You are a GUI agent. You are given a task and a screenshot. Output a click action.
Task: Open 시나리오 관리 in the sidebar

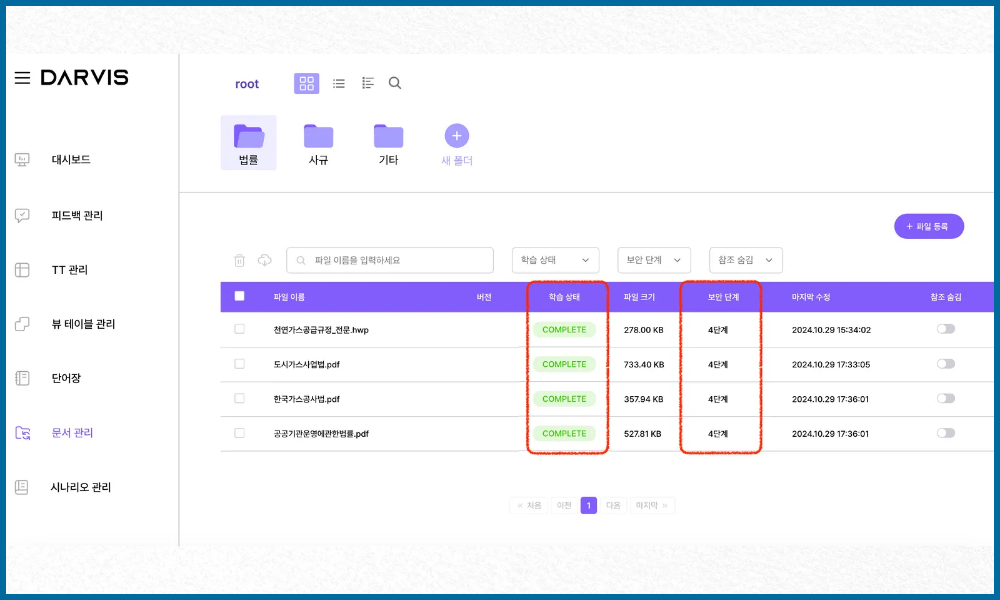[80, 487]
